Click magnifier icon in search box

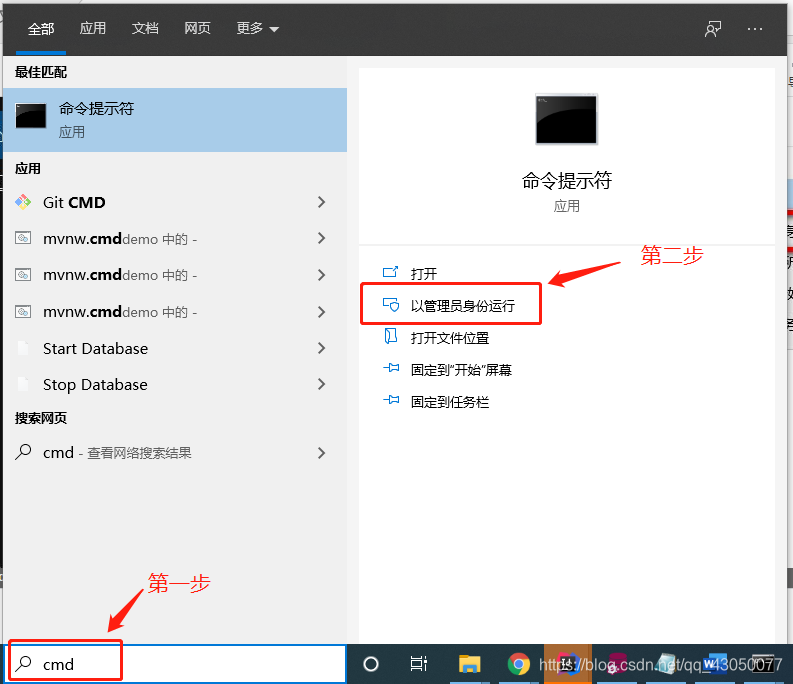point(23,663)
